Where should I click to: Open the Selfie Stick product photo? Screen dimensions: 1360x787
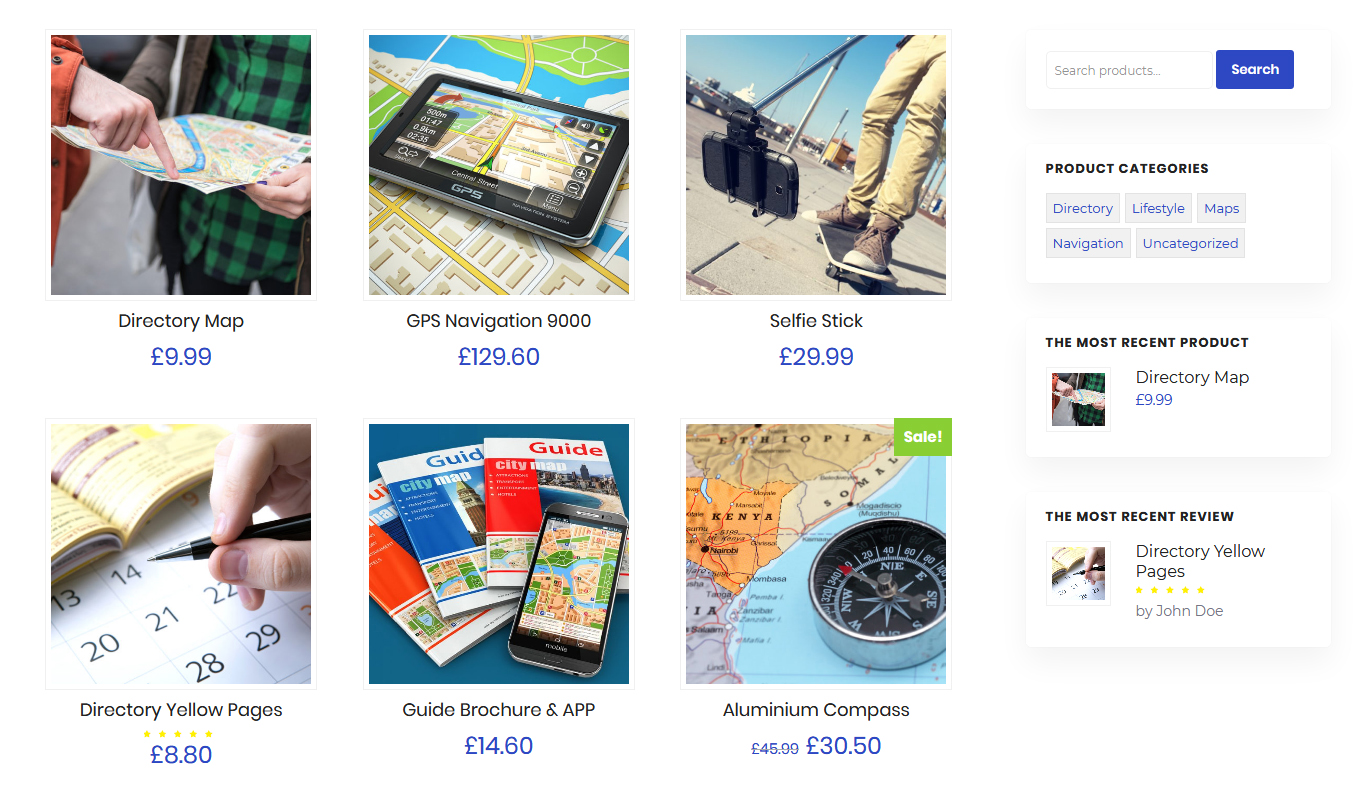(816, 165)
